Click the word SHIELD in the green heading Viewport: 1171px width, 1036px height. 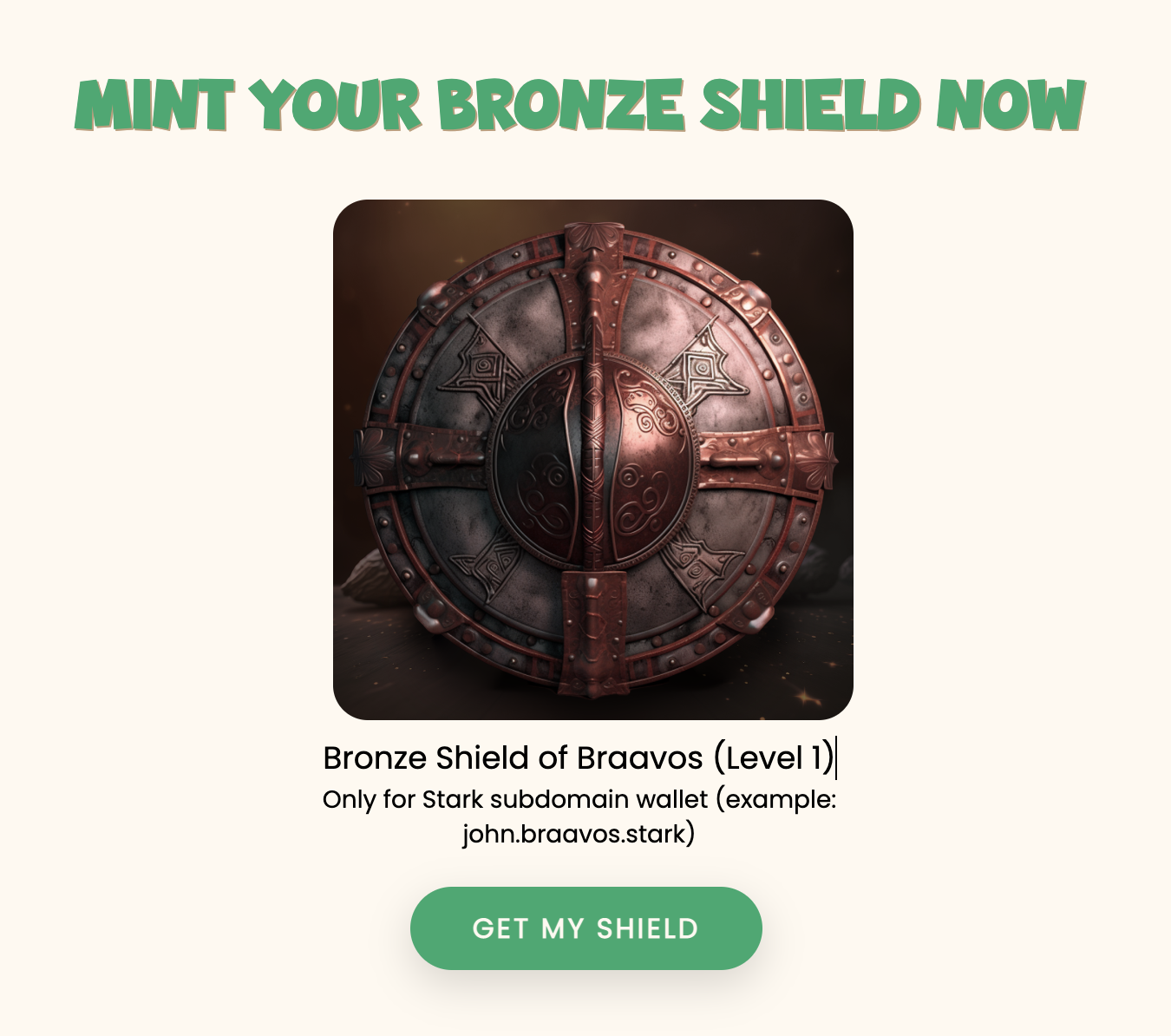pos(810,105)
